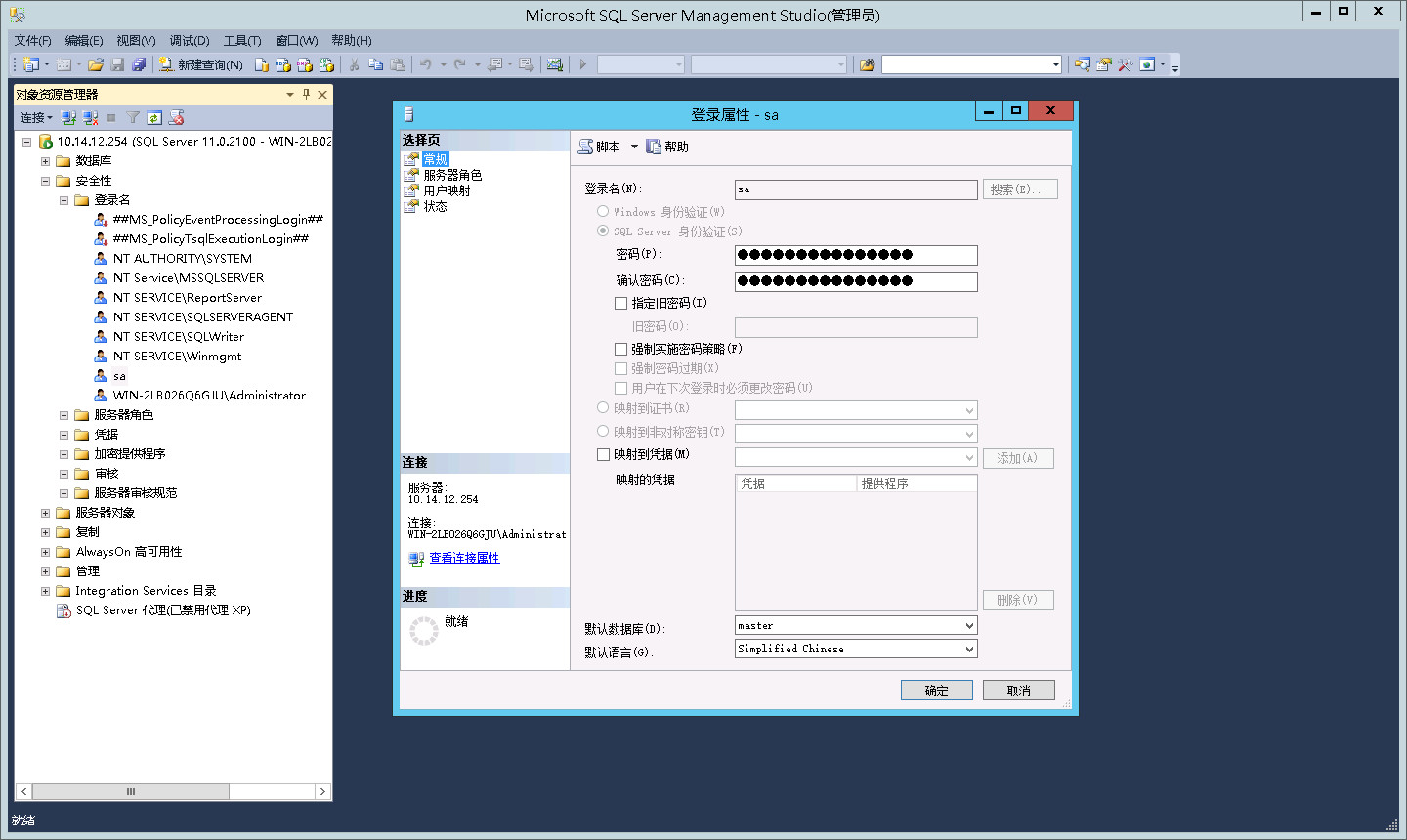Click the Cut scissors icon
Image resolution: width=1407 pixels, height=840 pixels.
354,64
